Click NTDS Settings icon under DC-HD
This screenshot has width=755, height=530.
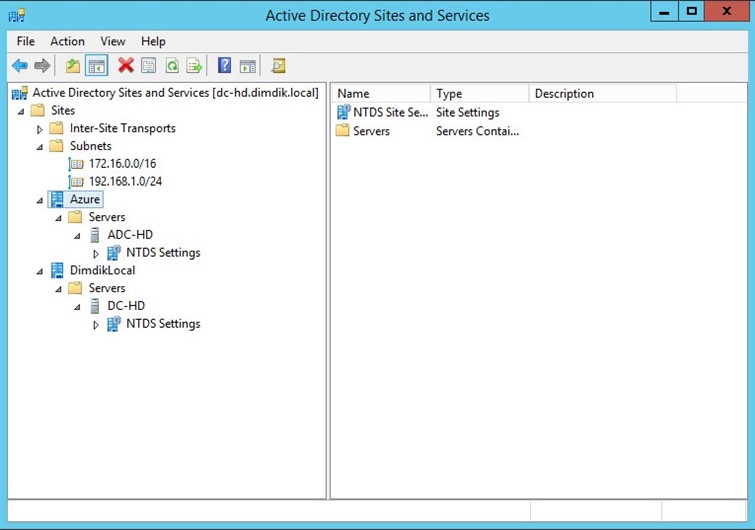pyautogui.click(x=114, y=324)
